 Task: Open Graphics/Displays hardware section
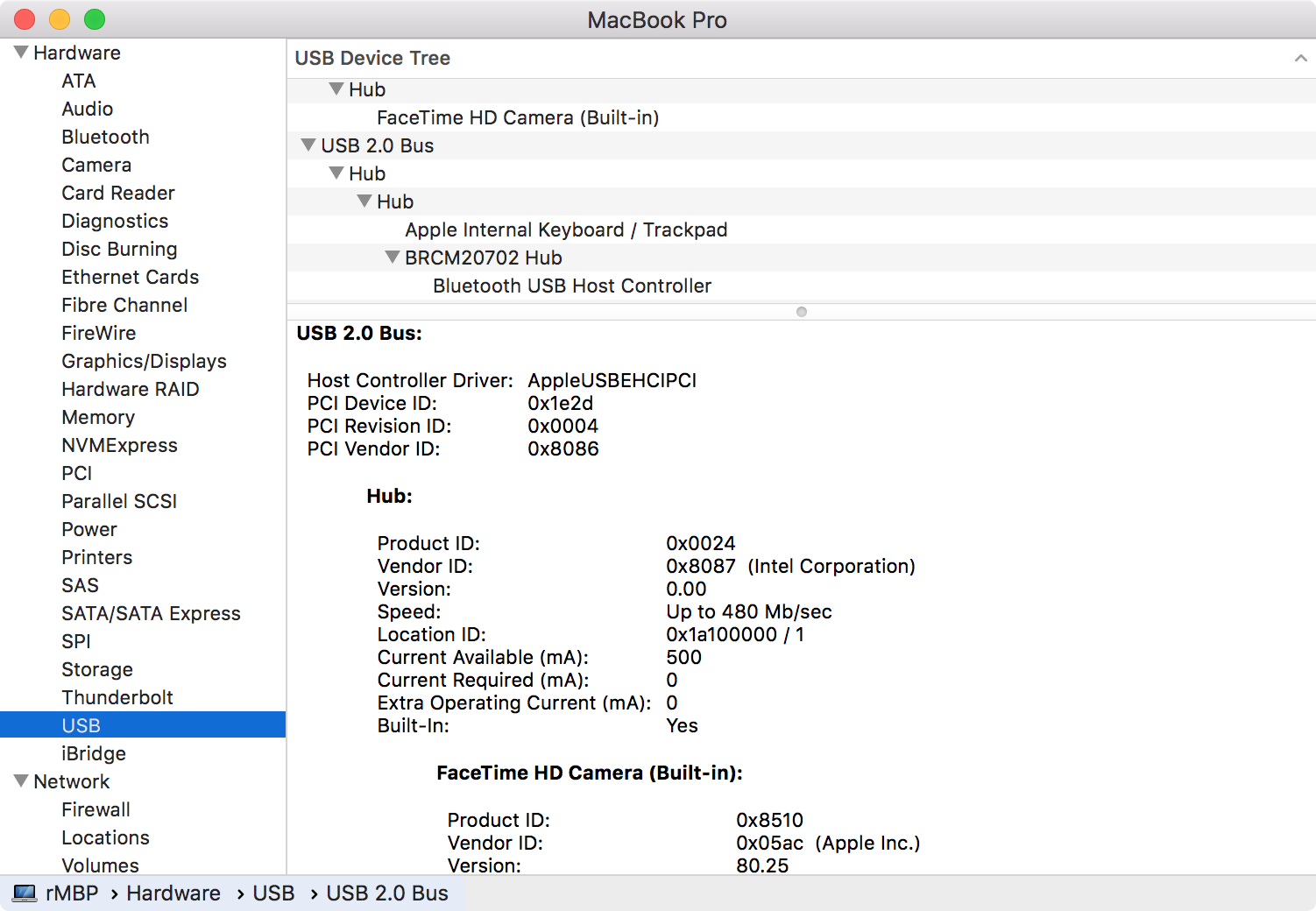pyautogui.click(x=144, y=361)
